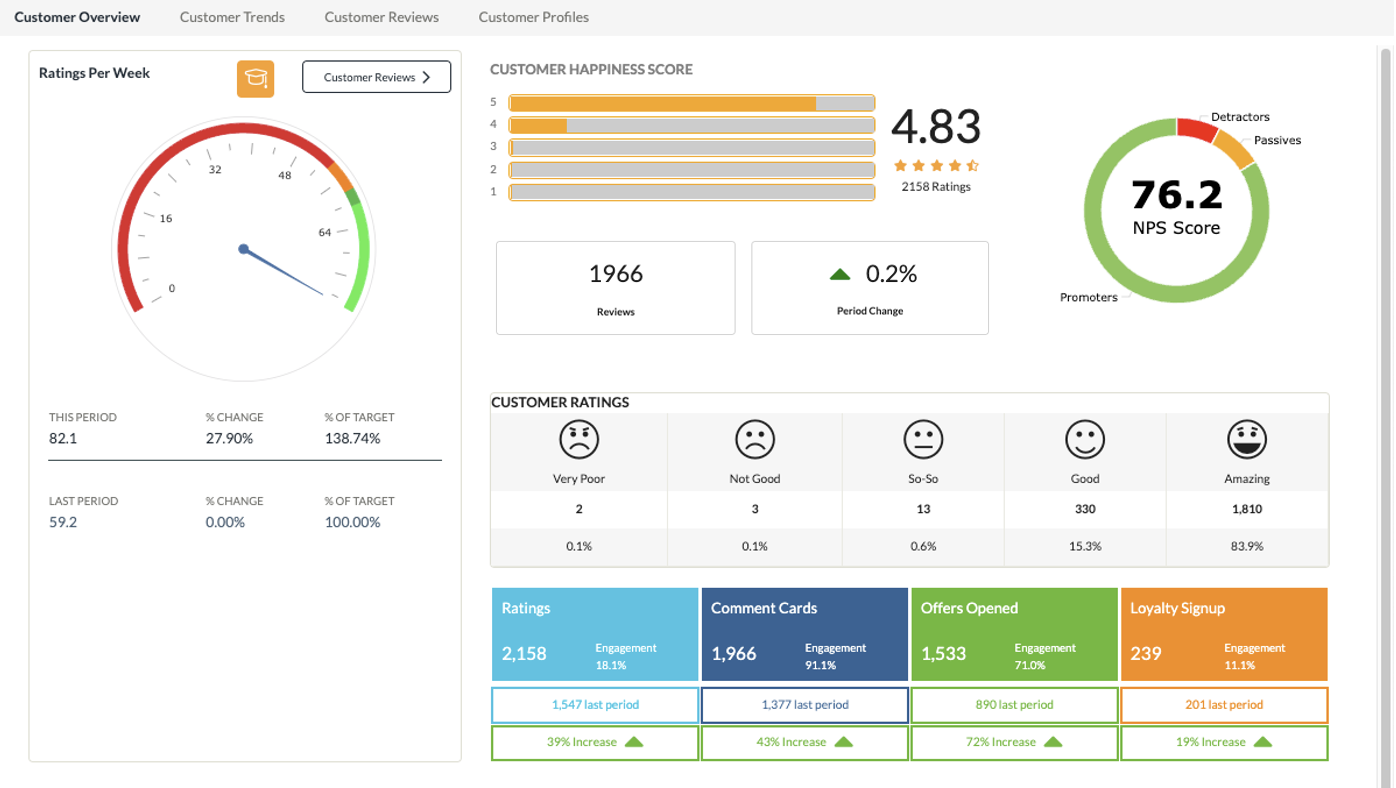The width and height of the screenshot is (1396, 788).
Task: Click the orange graduation cap icon
Action: (255, 78)
